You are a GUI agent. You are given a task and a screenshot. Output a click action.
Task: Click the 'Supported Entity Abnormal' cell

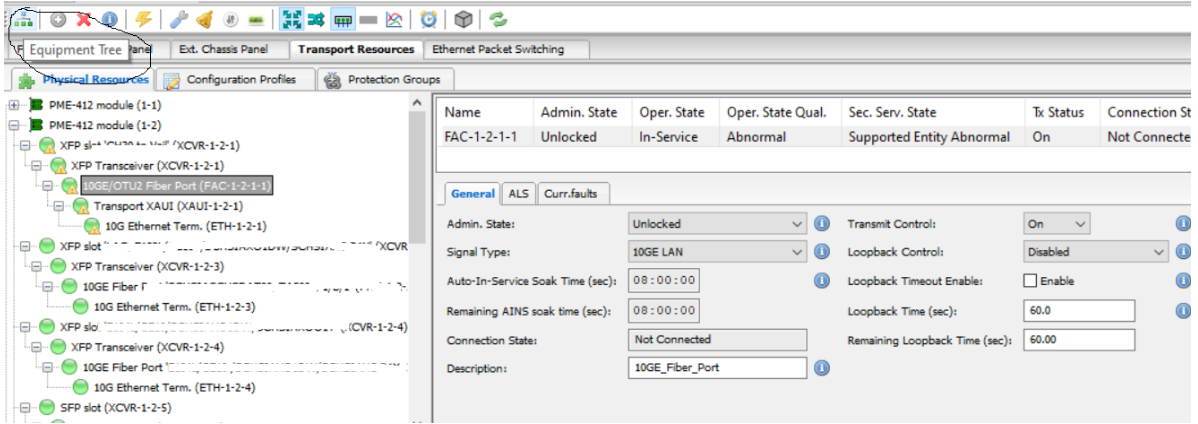coord(929,137)
